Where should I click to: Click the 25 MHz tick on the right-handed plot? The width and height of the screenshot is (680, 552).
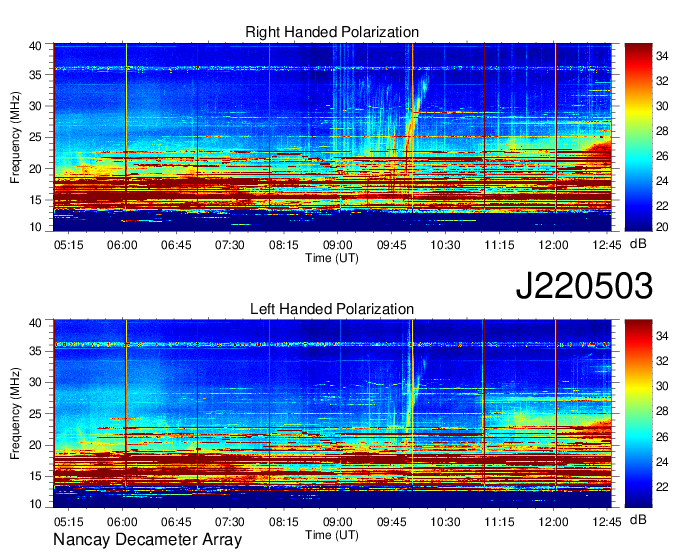pos(36,137)
